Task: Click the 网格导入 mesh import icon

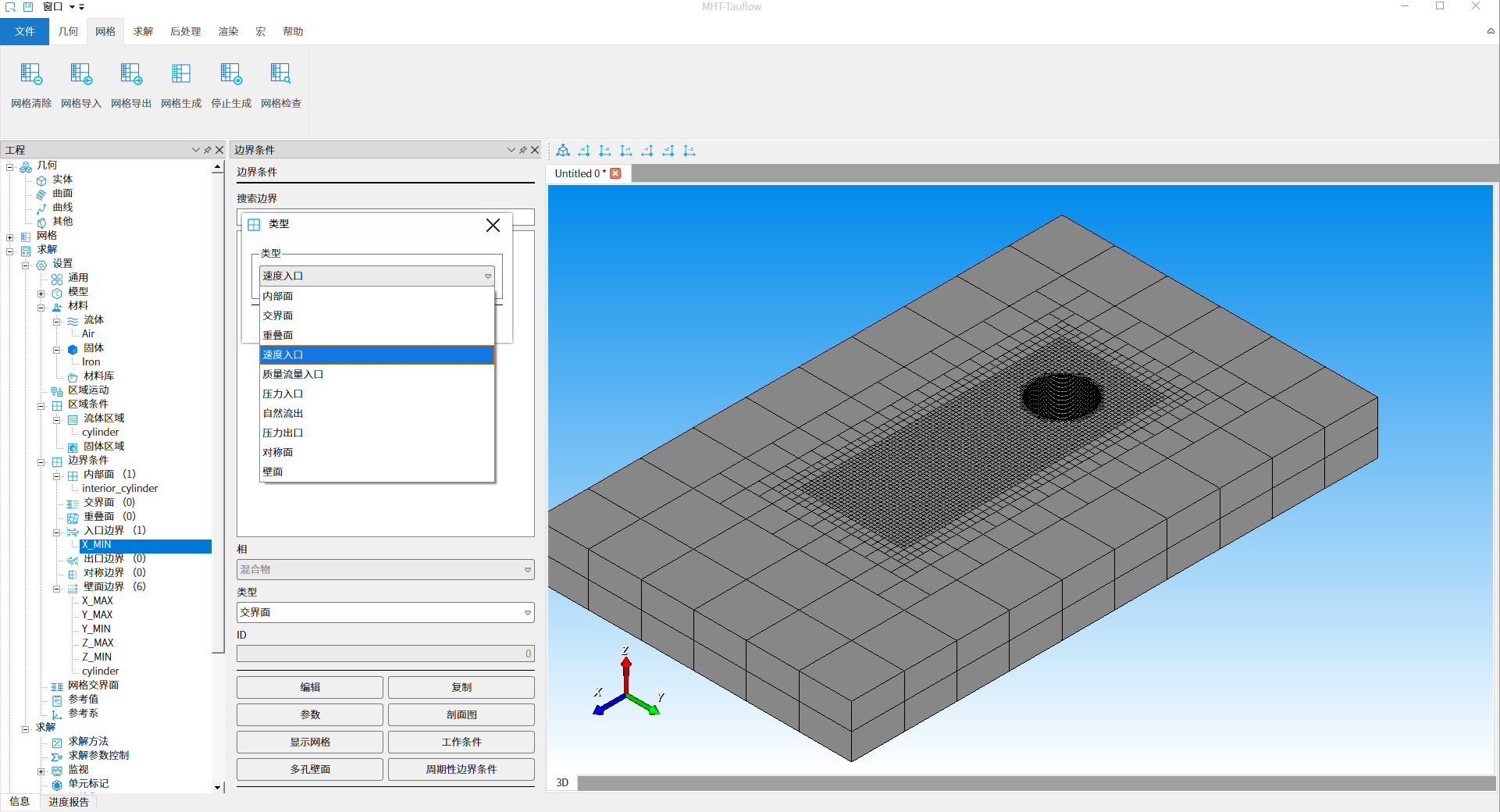Action: (81, 75)
